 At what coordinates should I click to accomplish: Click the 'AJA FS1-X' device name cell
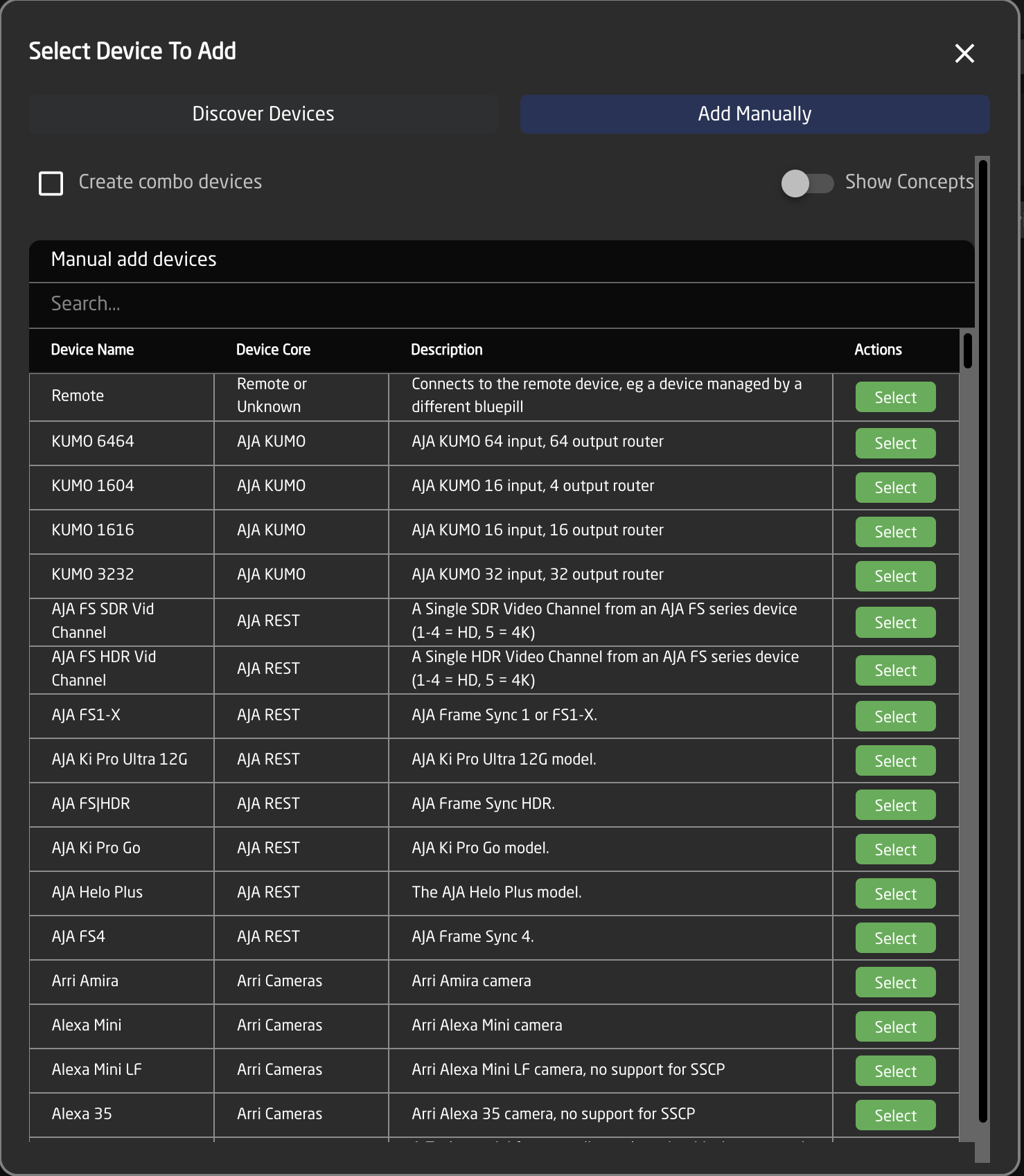[x=121, y=715]
